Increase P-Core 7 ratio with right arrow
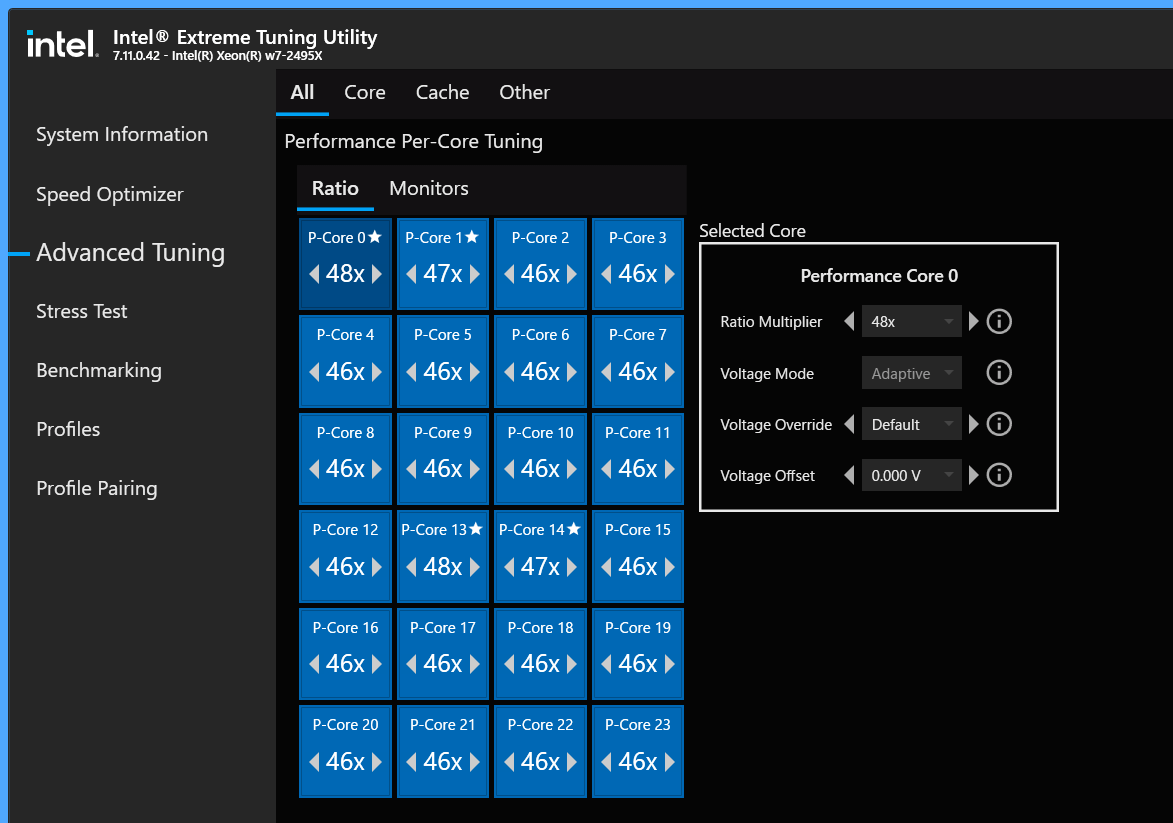The height and width of the screenshot is (823, 1173). tap(669, 372)
